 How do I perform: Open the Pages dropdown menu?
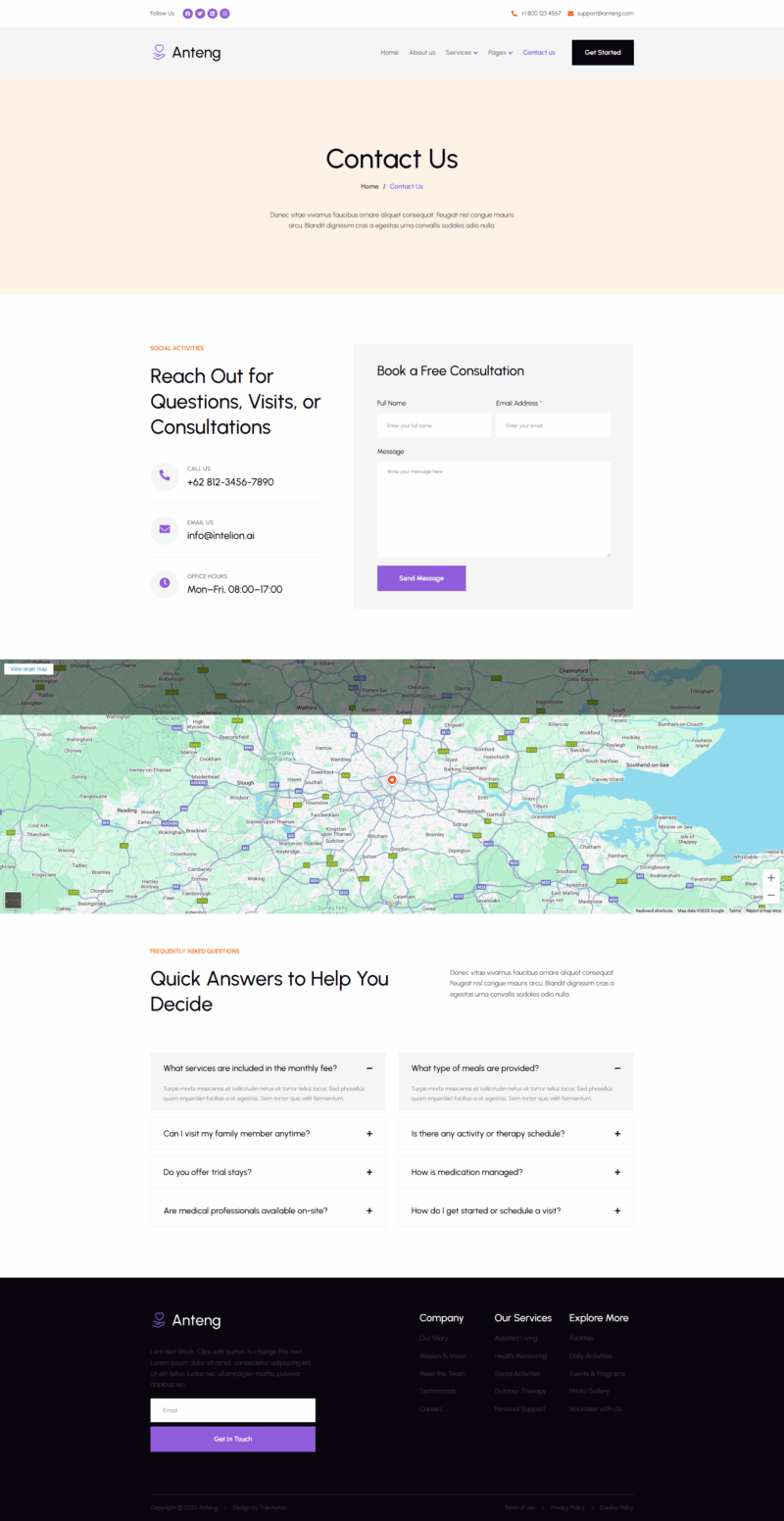500,53
